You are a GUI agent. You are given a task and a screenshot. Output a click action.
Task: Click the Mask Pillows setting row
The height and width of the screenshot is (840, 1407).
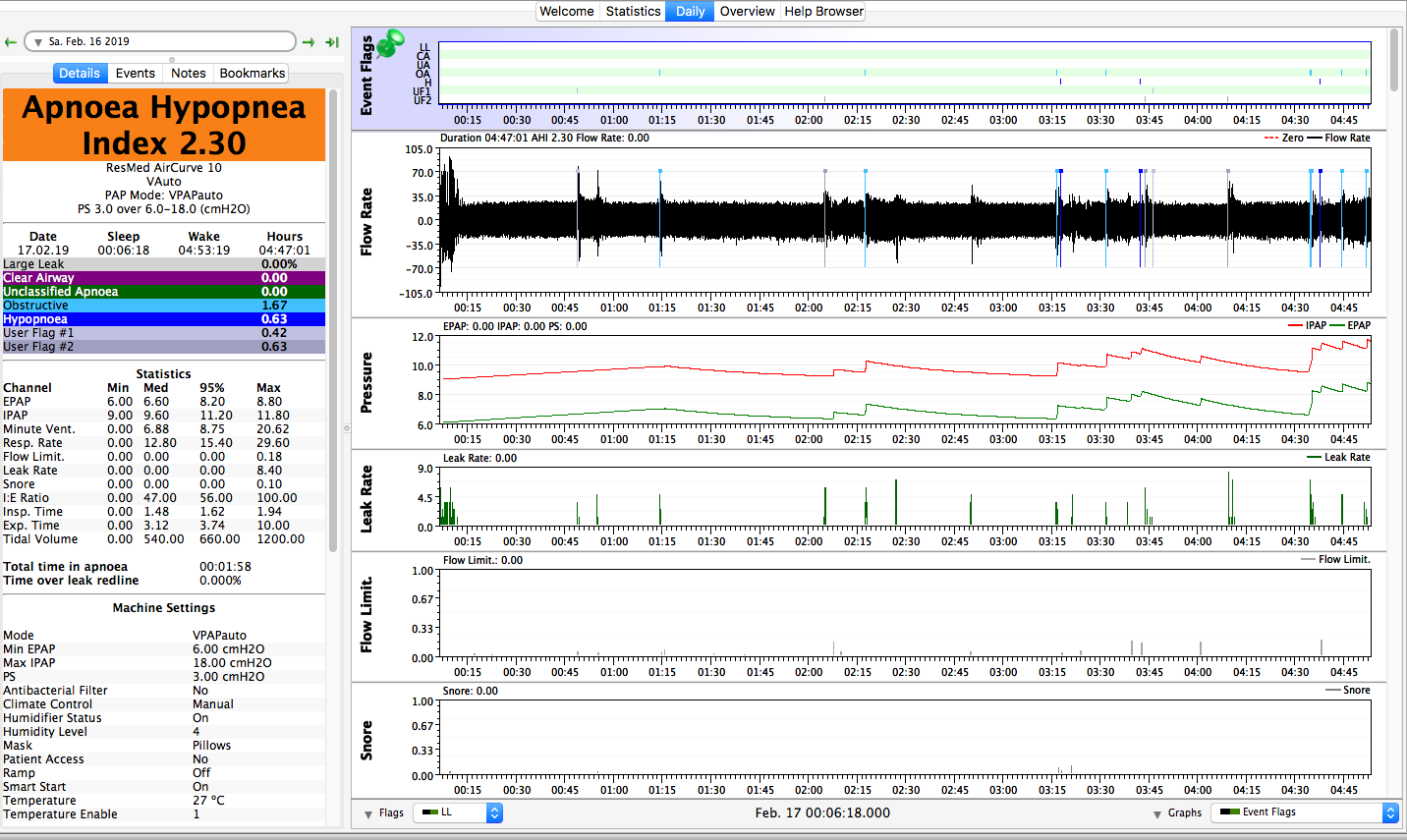click(164, 746)
